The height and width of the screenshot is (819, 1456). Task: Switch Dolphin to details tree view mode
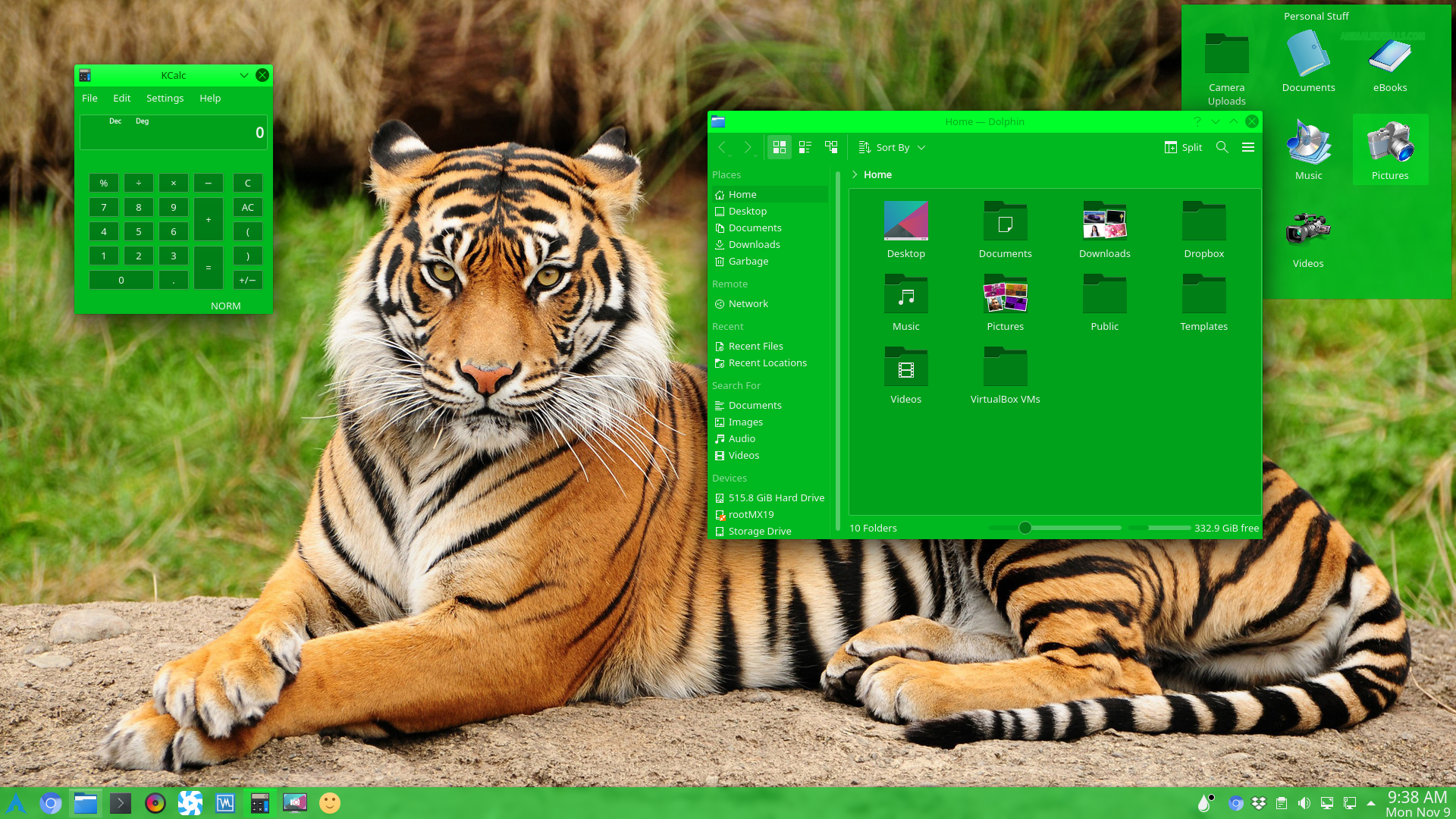coord(831,147)
